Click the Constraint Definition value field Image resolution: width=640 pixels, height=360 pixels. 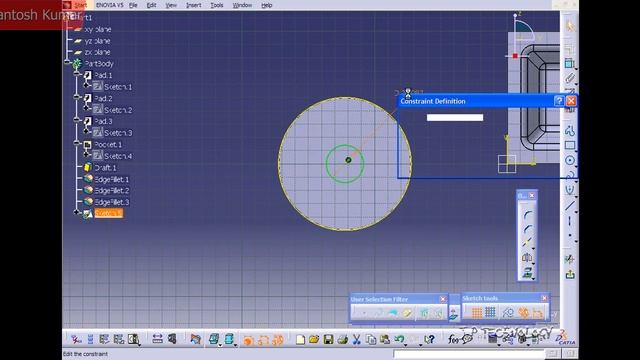tap(455, 118)
